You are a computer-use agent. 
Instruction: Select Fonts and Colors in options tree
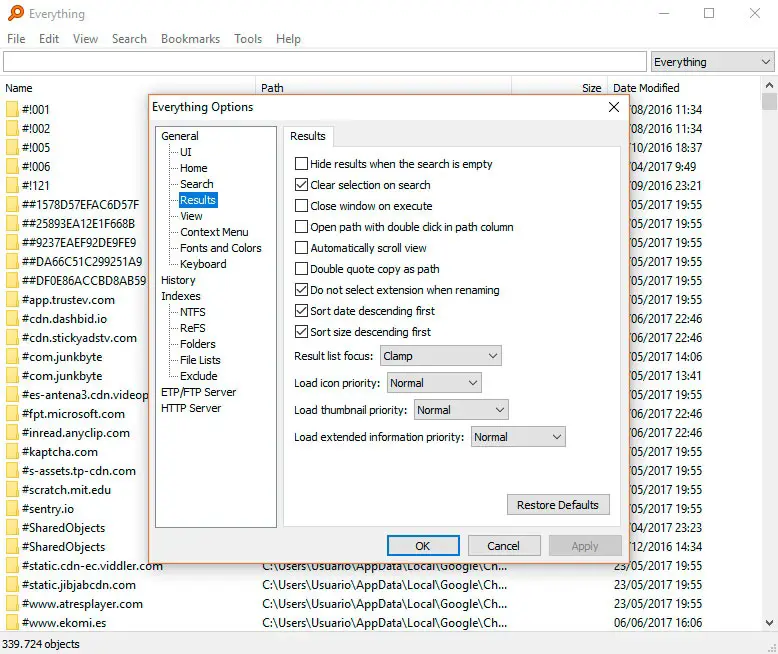coord(220,248)
